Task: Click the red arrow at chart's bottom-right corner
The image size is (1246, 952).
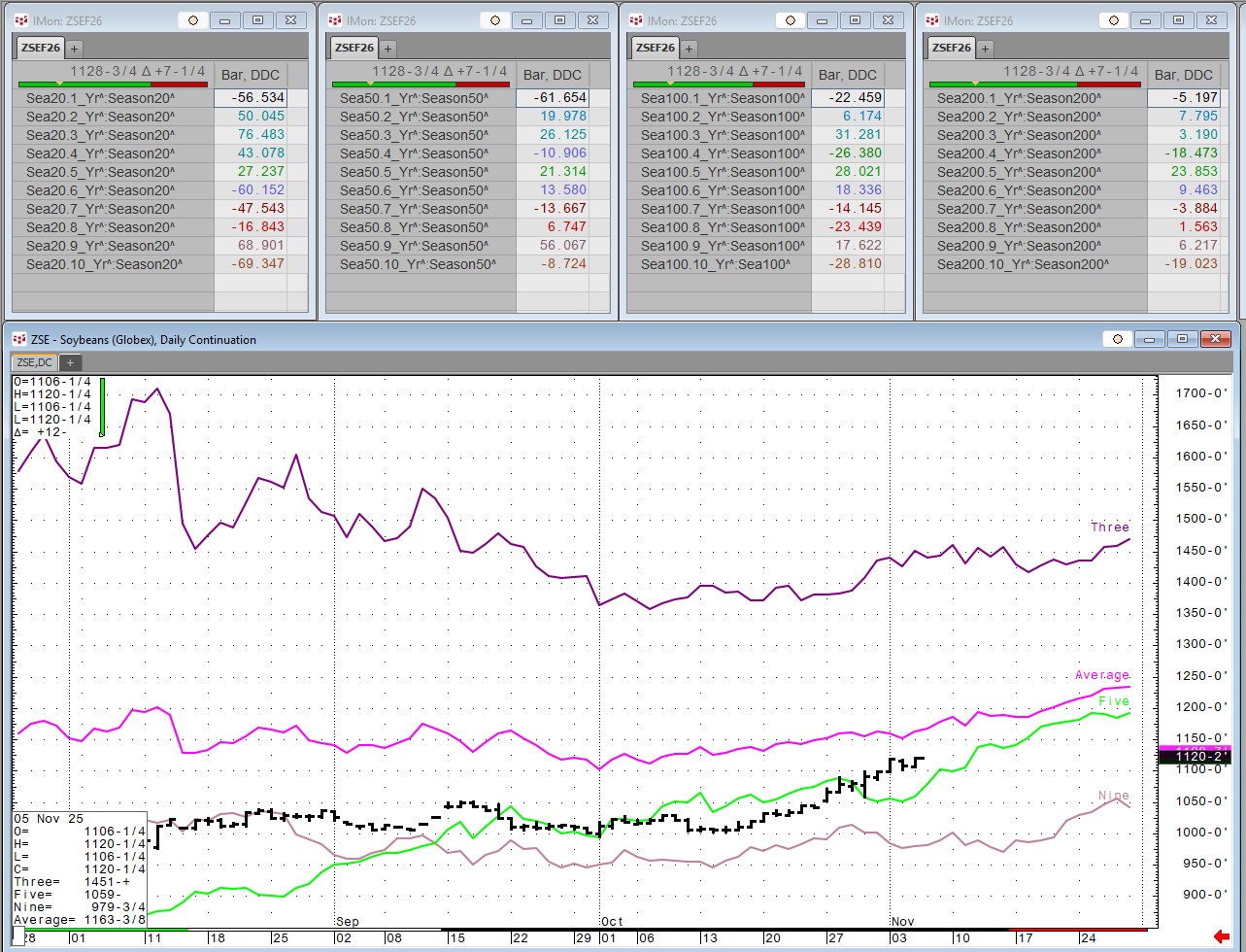Action: (x=1221, y=937)
